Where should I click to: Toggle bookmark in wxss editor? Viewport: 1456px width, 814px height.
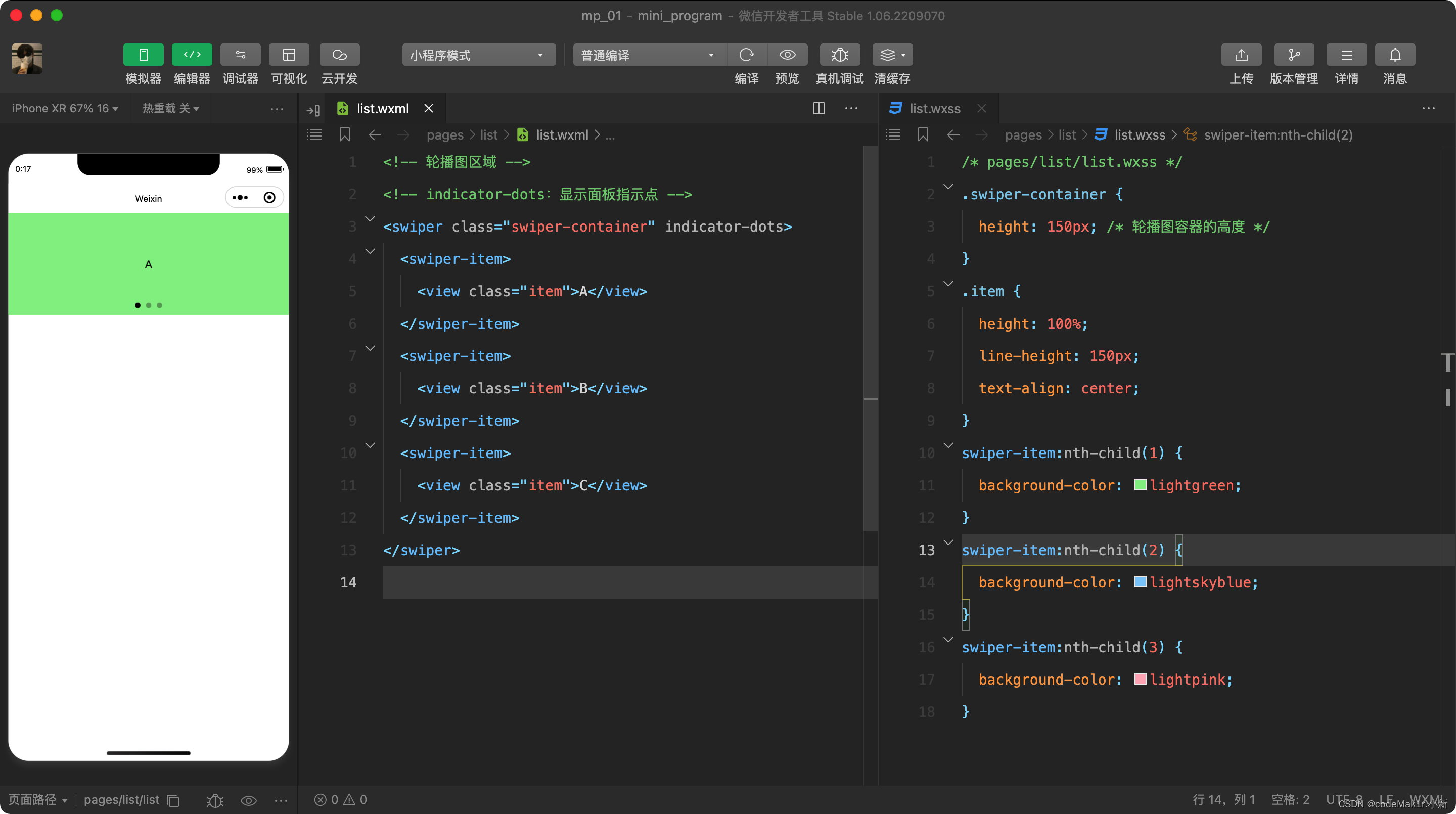click(x=923, y=134)
